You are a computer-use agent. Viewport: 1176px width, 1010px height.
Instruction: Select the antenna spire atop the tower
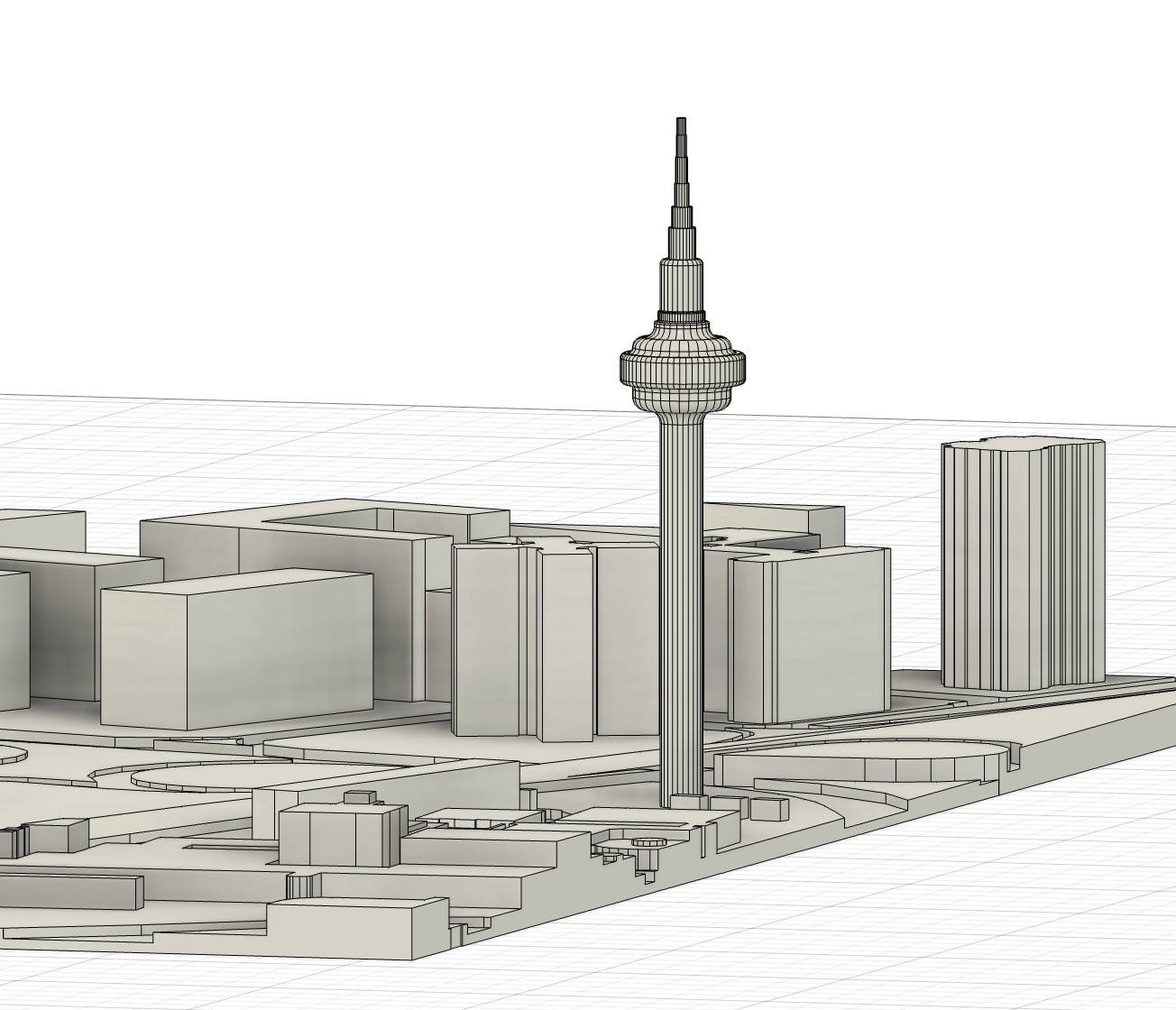(x=682, y=189)
